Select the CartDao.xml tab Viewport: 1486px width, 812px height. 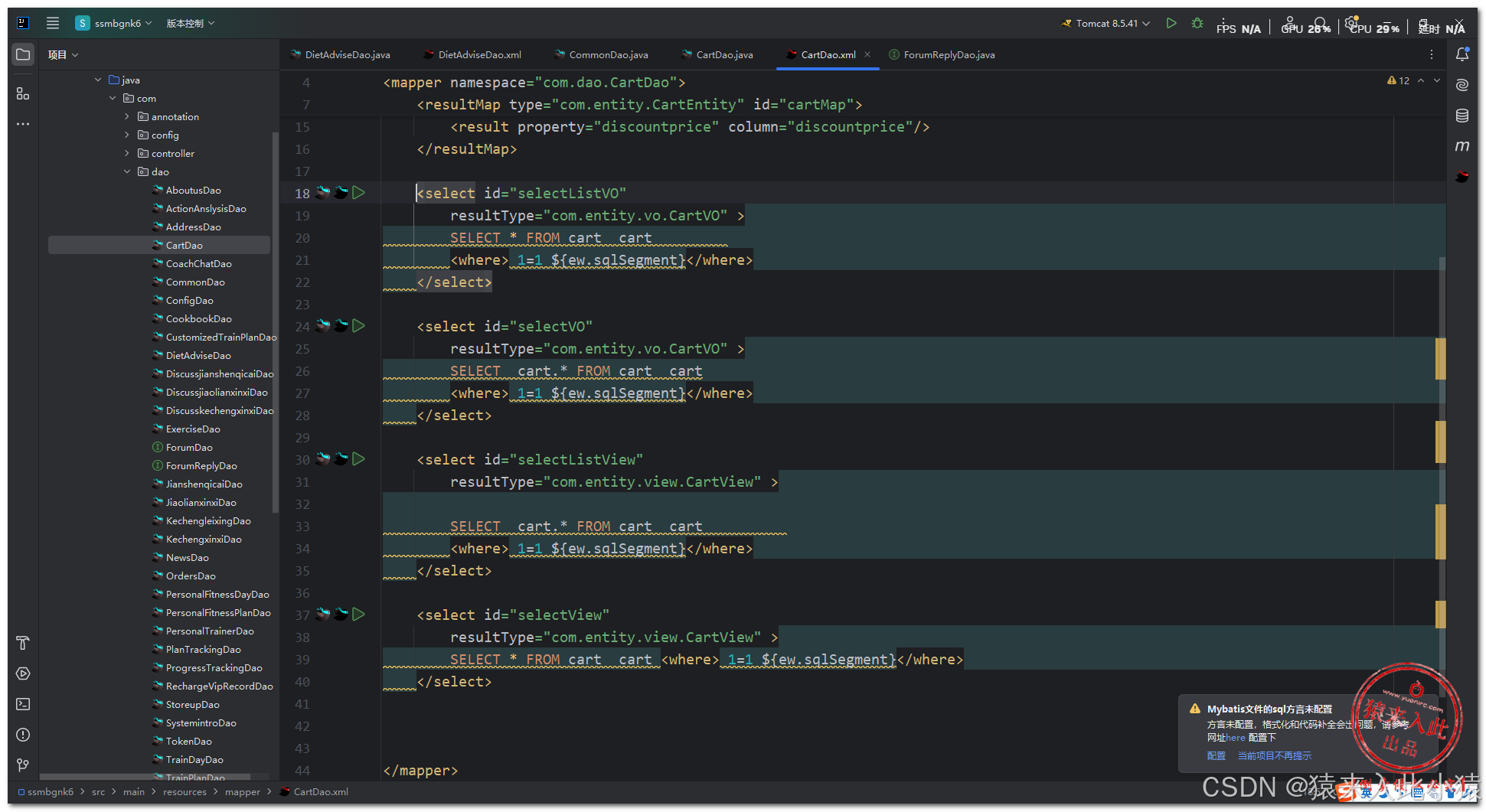828,54
